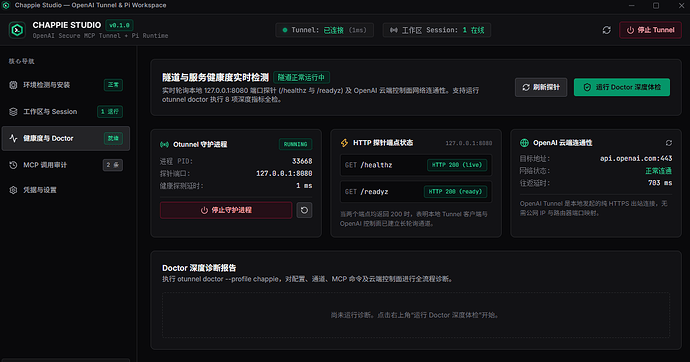Click the signal icon of Otunnel 守护进程

pyautogui.click(x=164, y=144)
